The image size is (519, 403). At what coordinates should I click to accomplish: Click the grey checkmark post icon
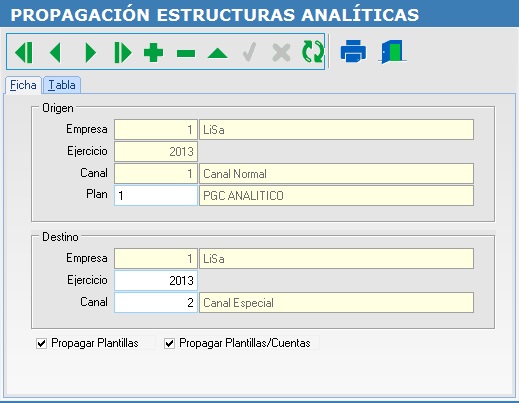tap(249, 52)
